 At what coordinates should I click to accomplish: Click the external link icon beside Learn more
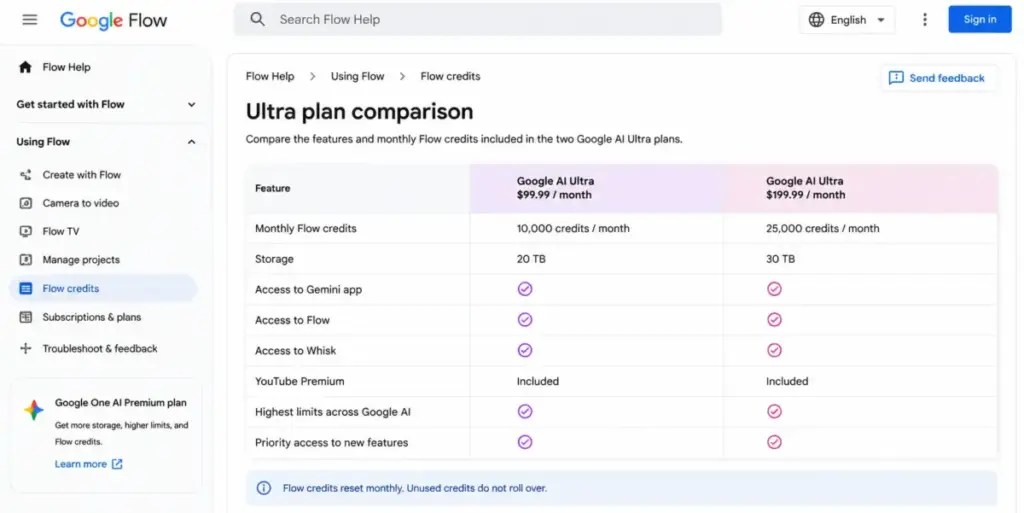[x=117, y=464]
